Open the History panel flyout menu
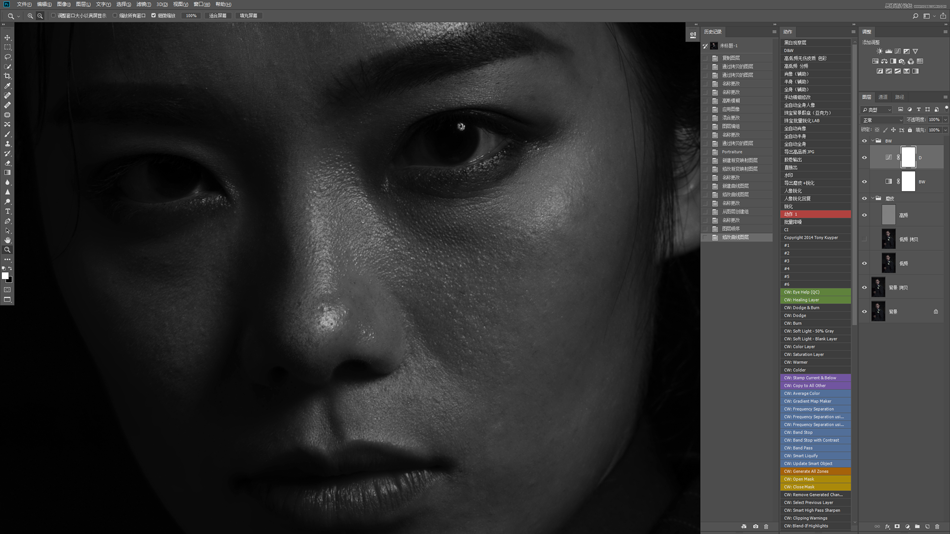The width and height of the screenshot is (950, 534). coord(774,32)
